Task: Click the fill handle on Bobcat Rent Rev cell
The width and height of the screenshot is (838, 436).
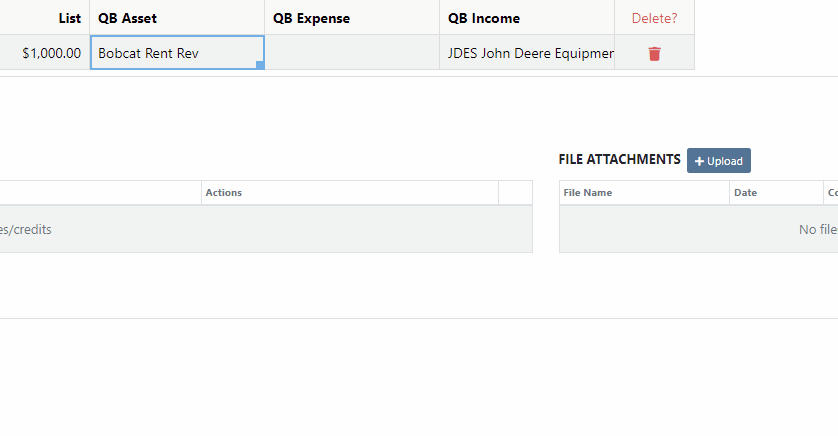Action: (x=260, y=65)
